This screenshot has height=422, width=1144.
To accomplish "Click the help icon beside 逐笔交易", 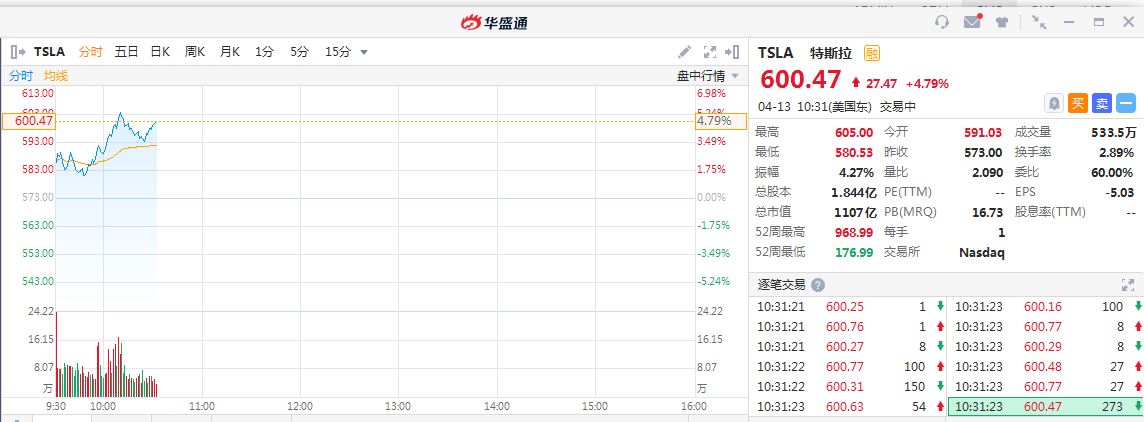I will point(818,285).
